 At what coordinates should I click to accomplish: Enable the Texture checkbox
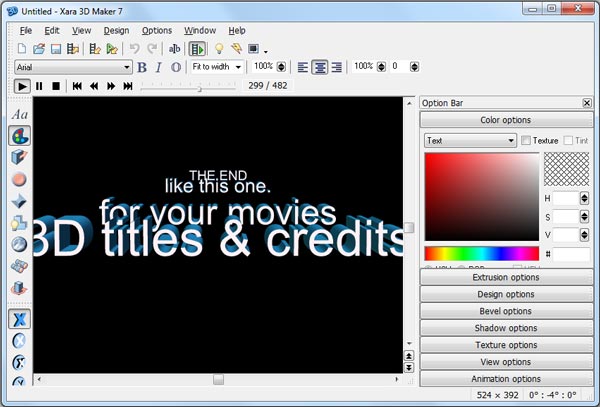pyautogui.click(x=526, y=140)
